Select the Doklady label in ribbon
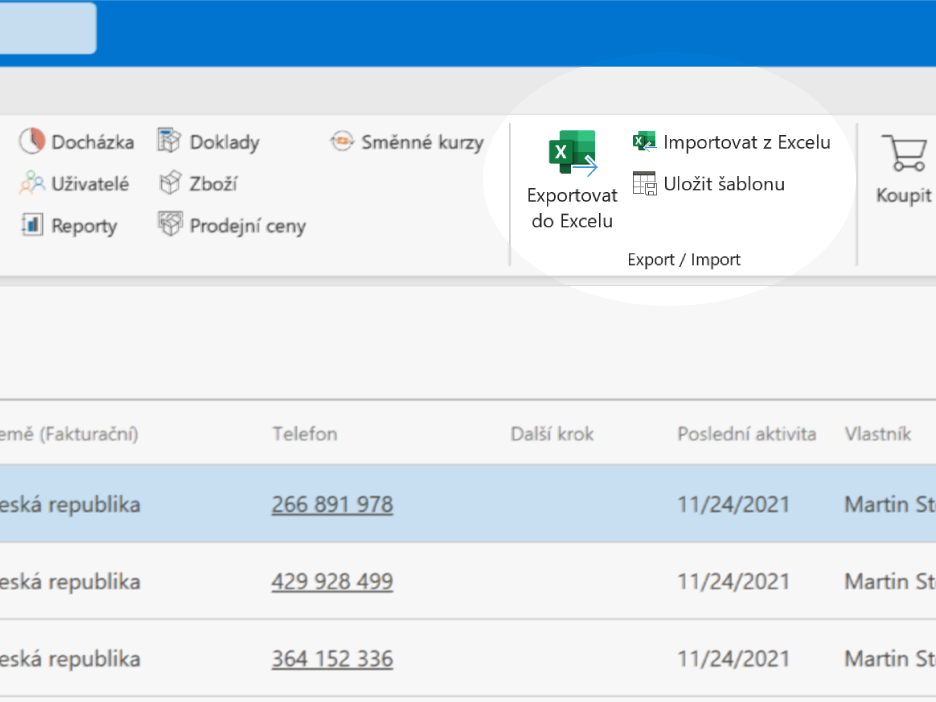The width and height of the screenshot is (936, 702). [224, 143]
